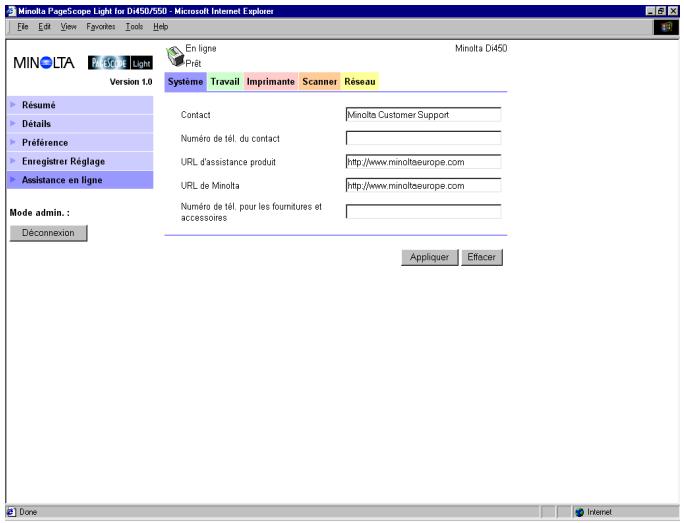Click the Contact label

[x=195, y=115]
